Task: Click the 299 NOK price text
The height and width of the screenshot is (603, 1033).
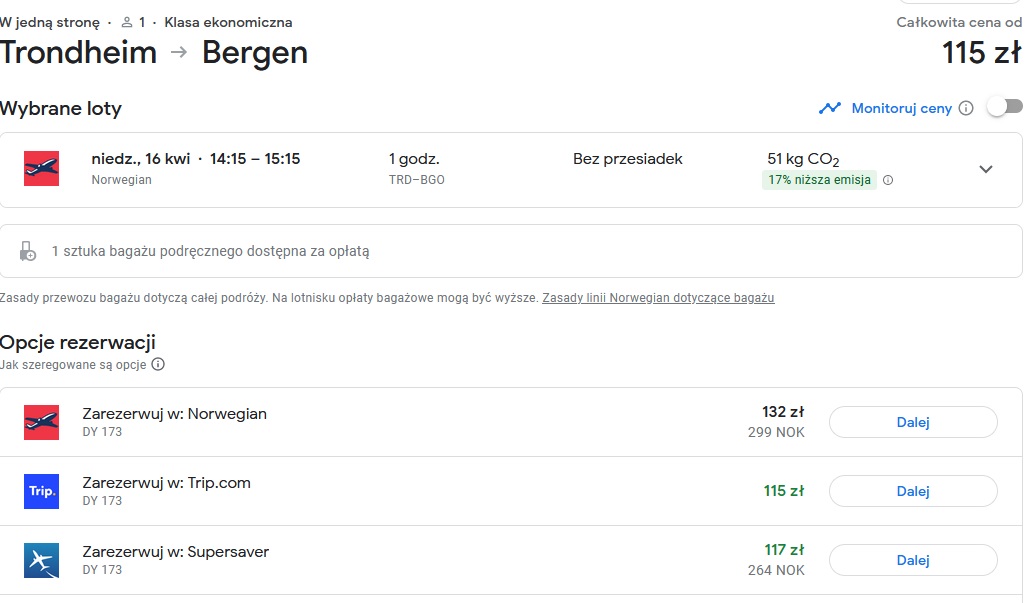Action: point(776,432)
